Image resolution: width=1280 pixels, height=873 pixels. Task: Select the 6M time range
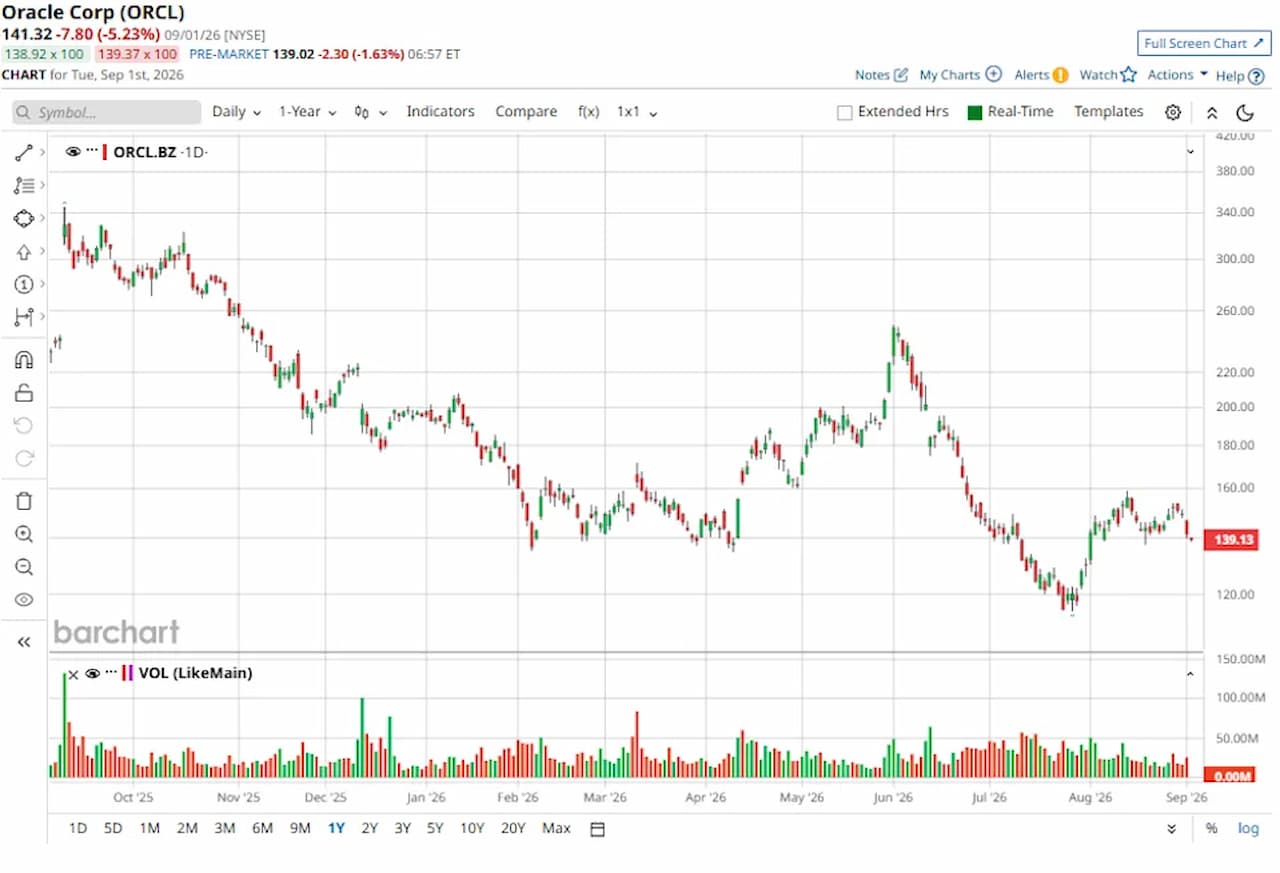262,828
